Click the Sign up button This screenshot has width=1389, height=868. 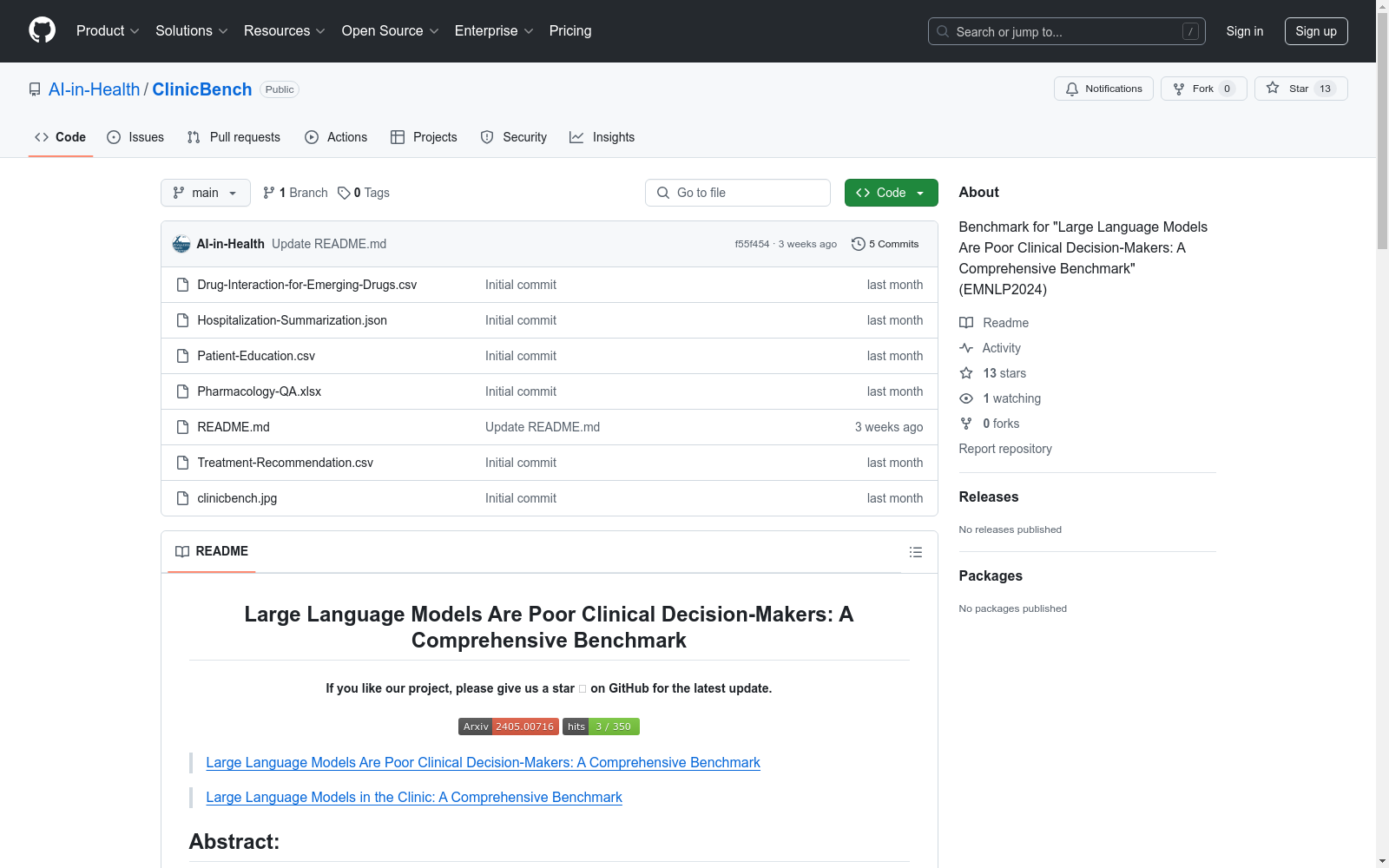(x=1316, y=31)
